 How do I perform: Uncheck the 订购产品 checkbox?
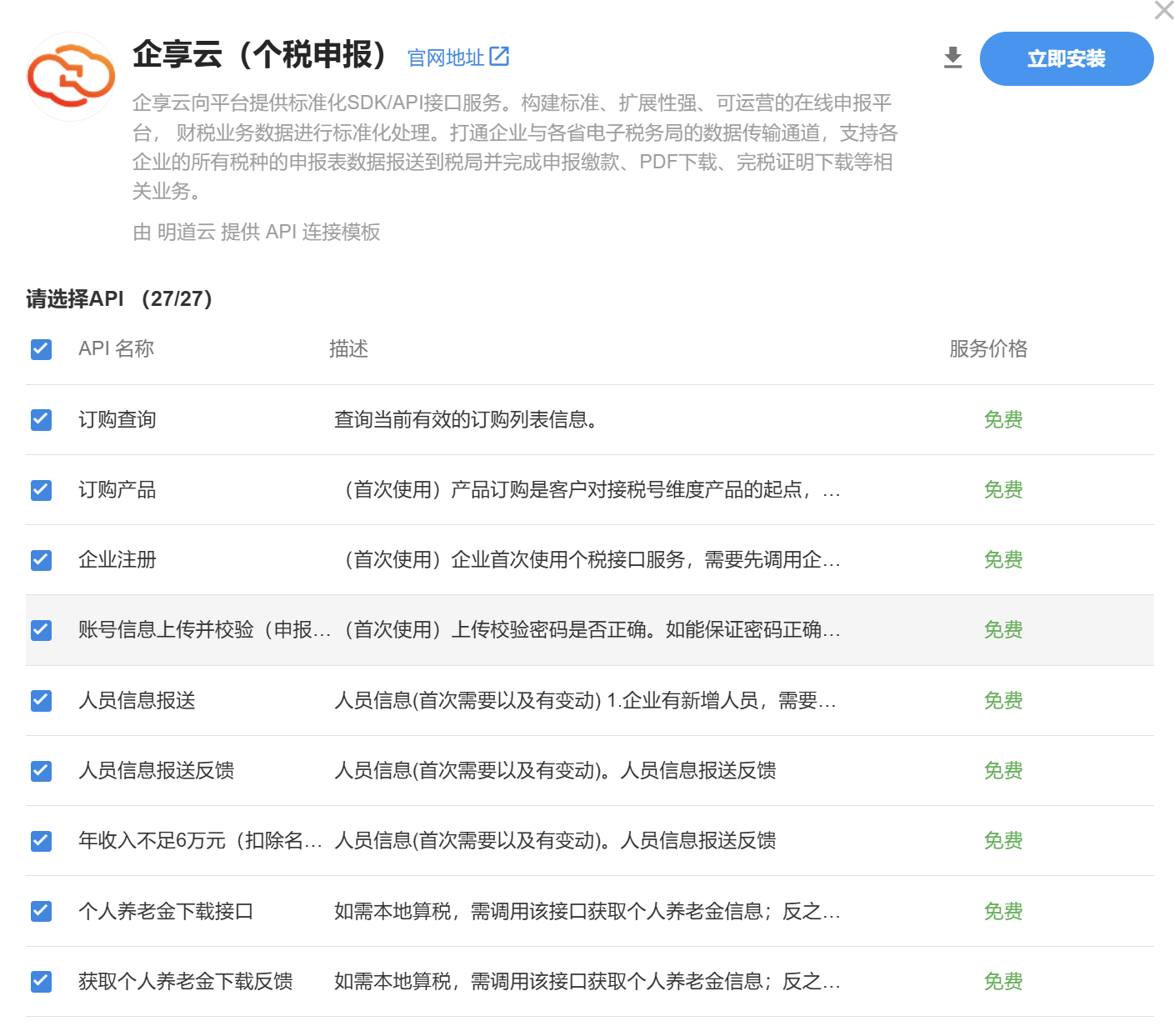coord(41,489)
